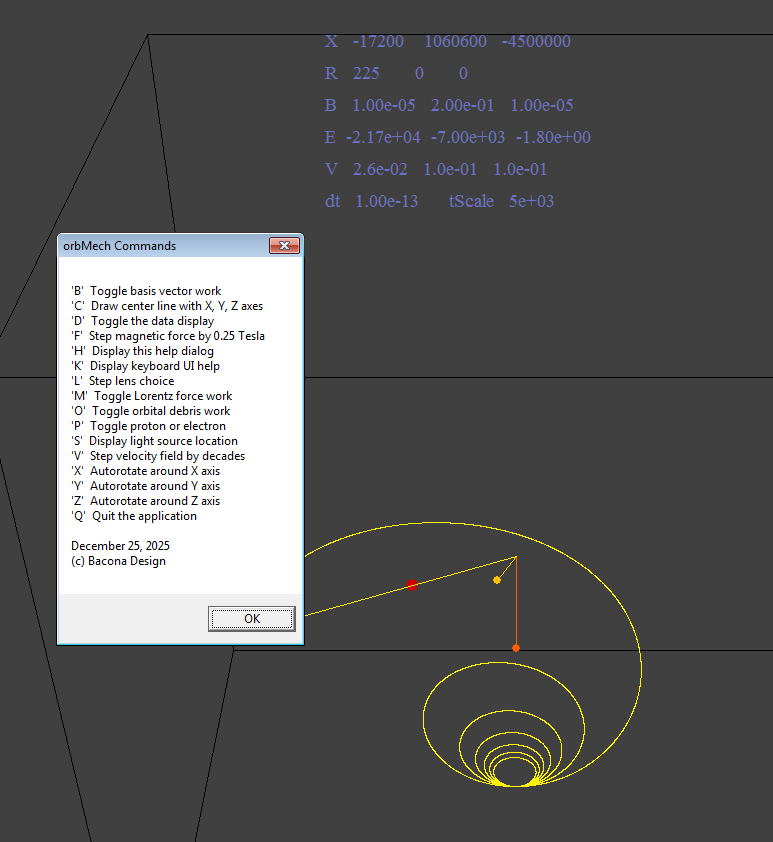Image resolution: width=773 pixels, height=842 pixels.
Task: Click the 'Toggle basis vector work' help line
Action: coord(146,291)
